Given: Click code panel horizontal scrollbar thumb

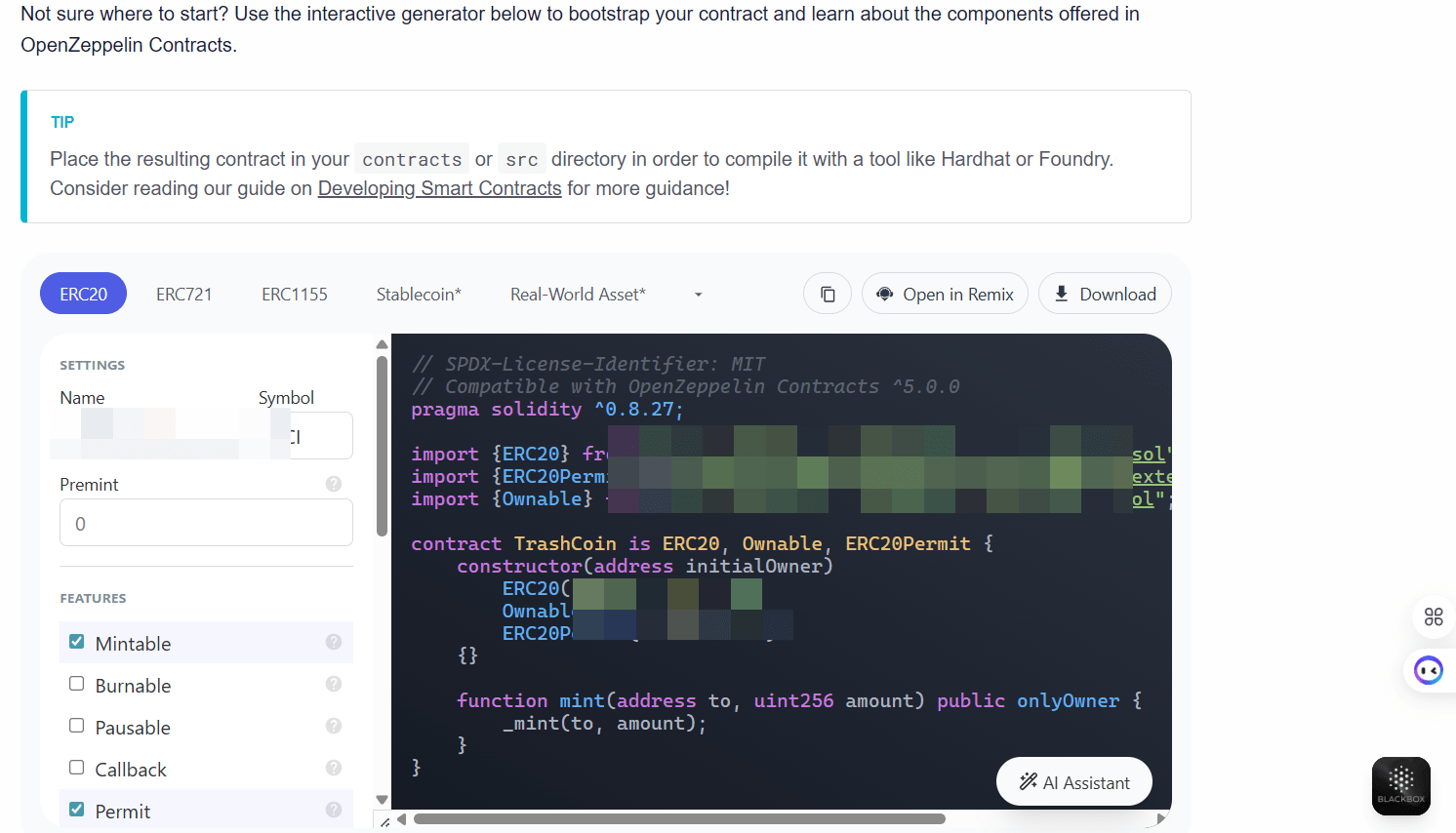Looking at the screenshot, I should pos(679,819).
